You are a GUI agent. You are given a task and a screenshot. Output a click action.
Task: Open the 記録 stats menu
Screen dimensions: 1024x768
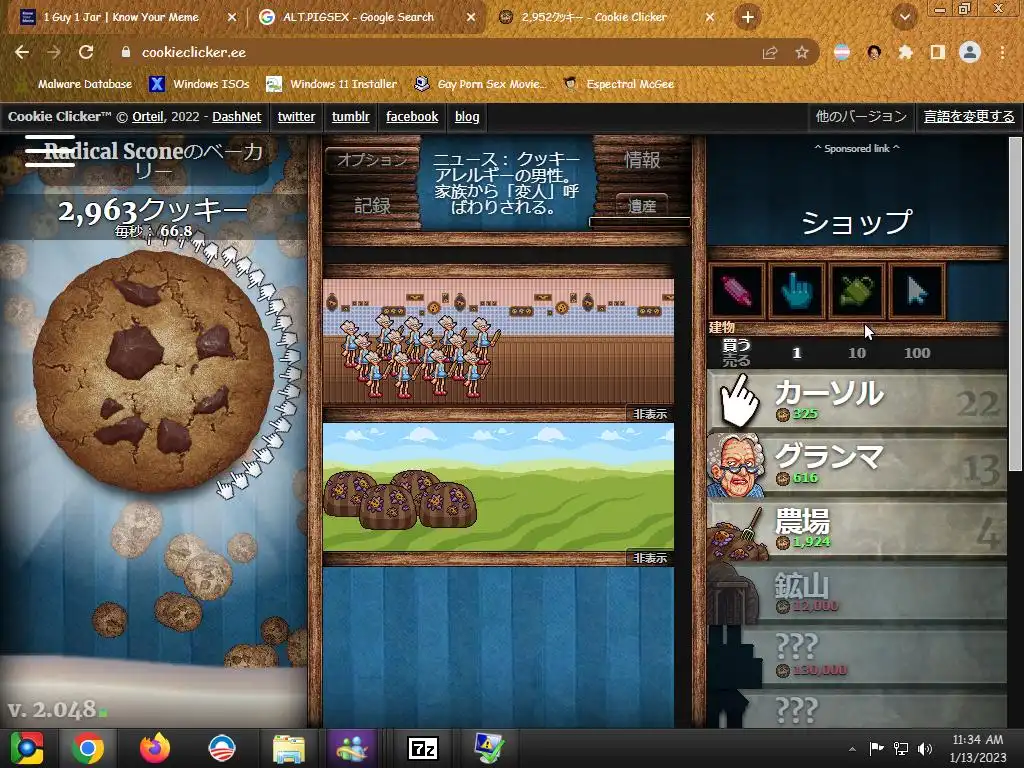tap(372, 206)
